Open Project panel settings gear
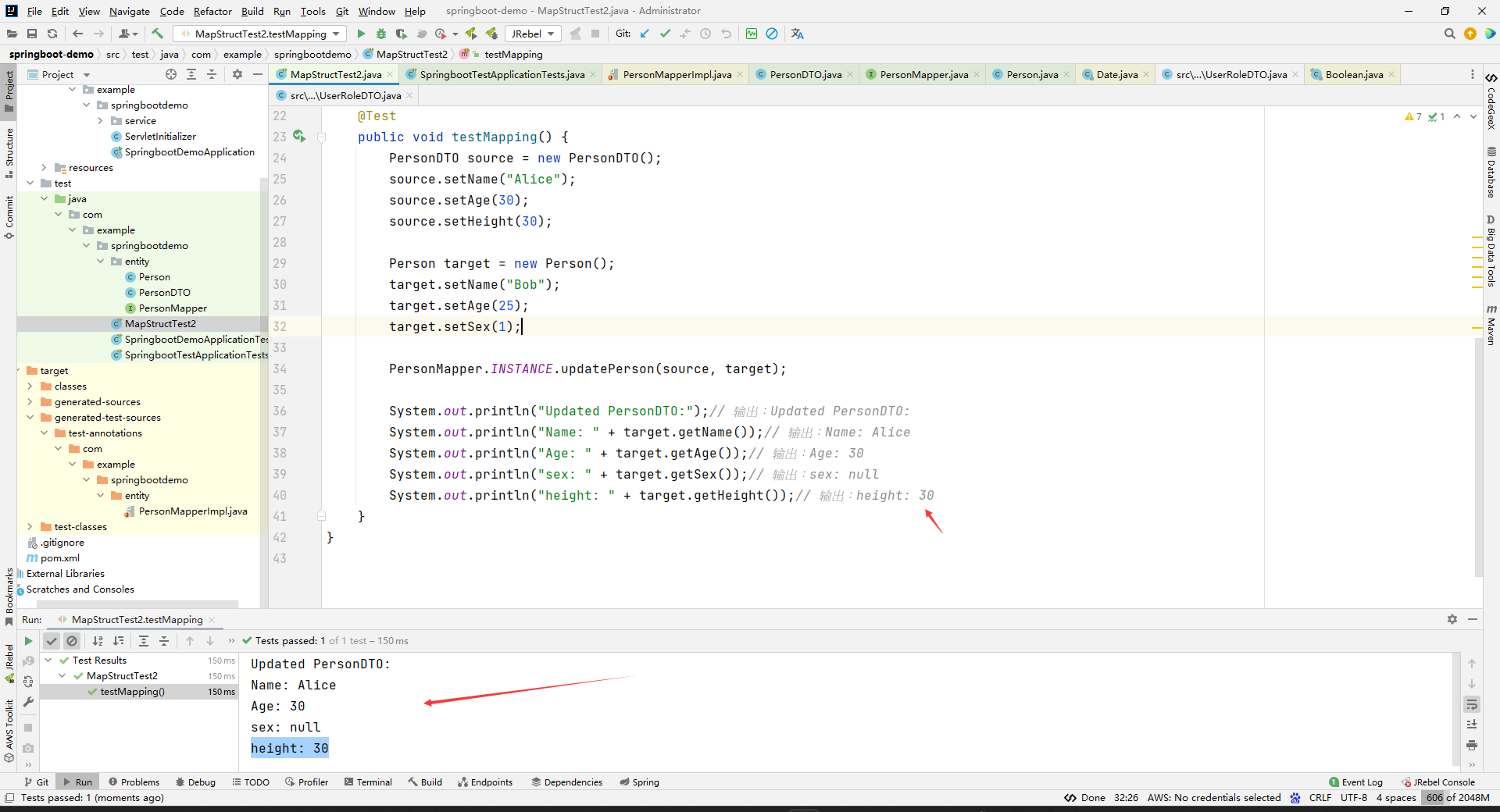Screen dimensions: 1500x812 [237, 74]
